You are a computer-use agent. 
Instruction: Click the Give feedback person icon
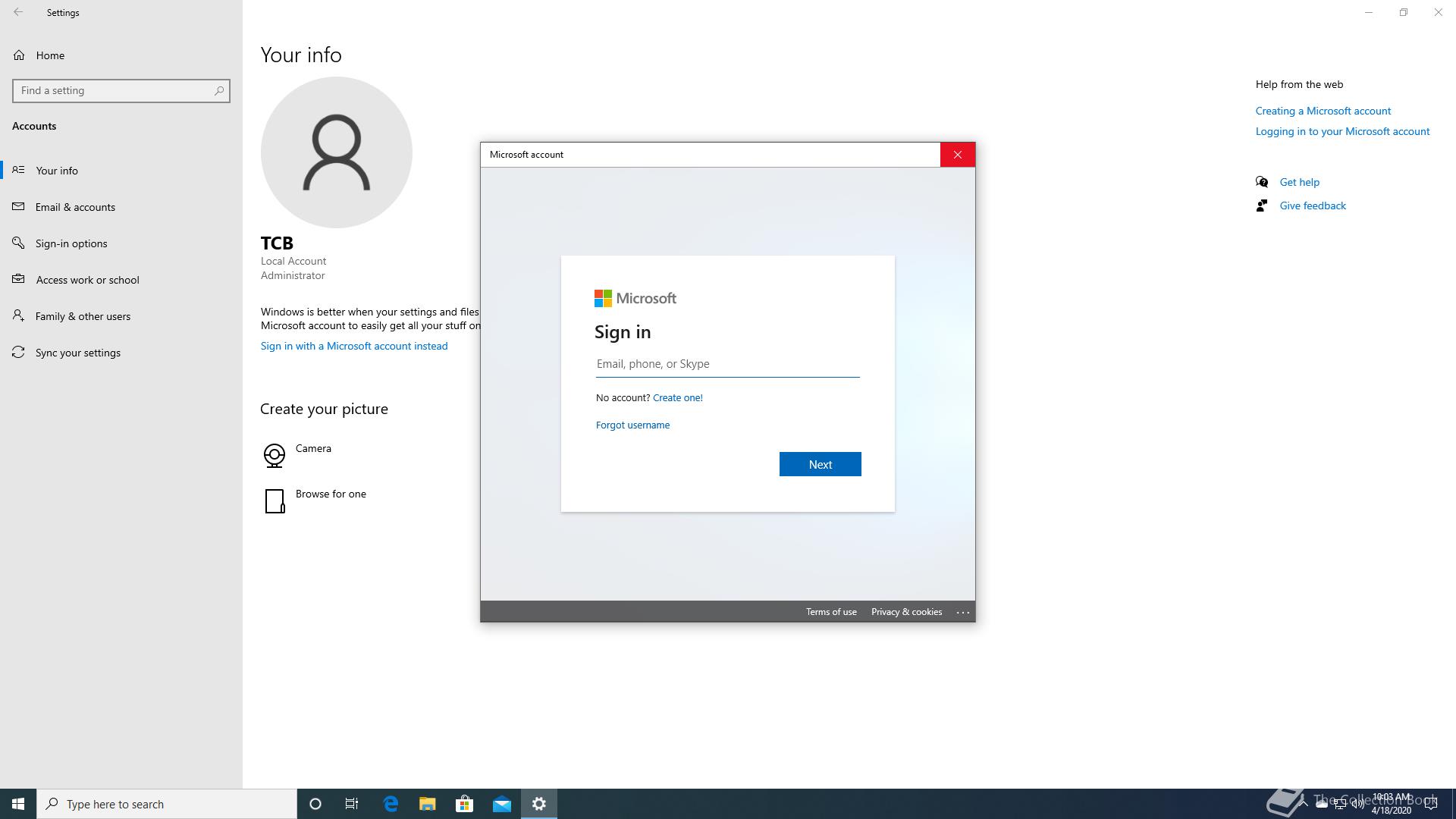tap(1262, 206)
